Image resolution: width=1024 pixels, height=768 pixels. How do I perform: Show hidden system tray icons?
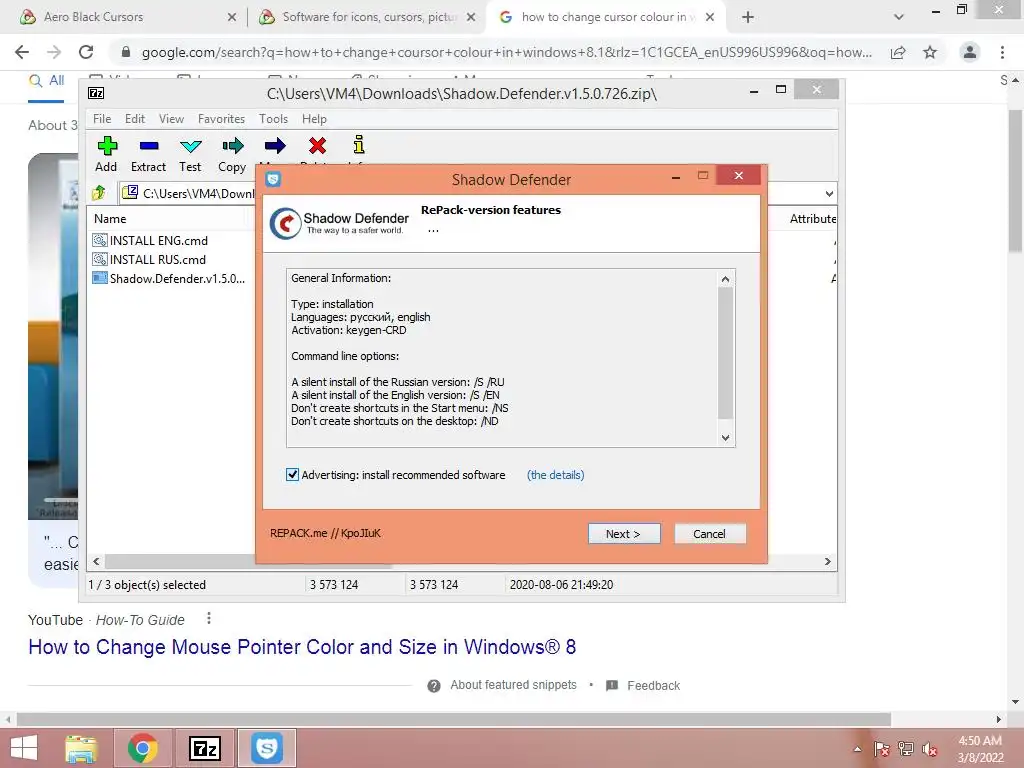click(x=857, y=749)
